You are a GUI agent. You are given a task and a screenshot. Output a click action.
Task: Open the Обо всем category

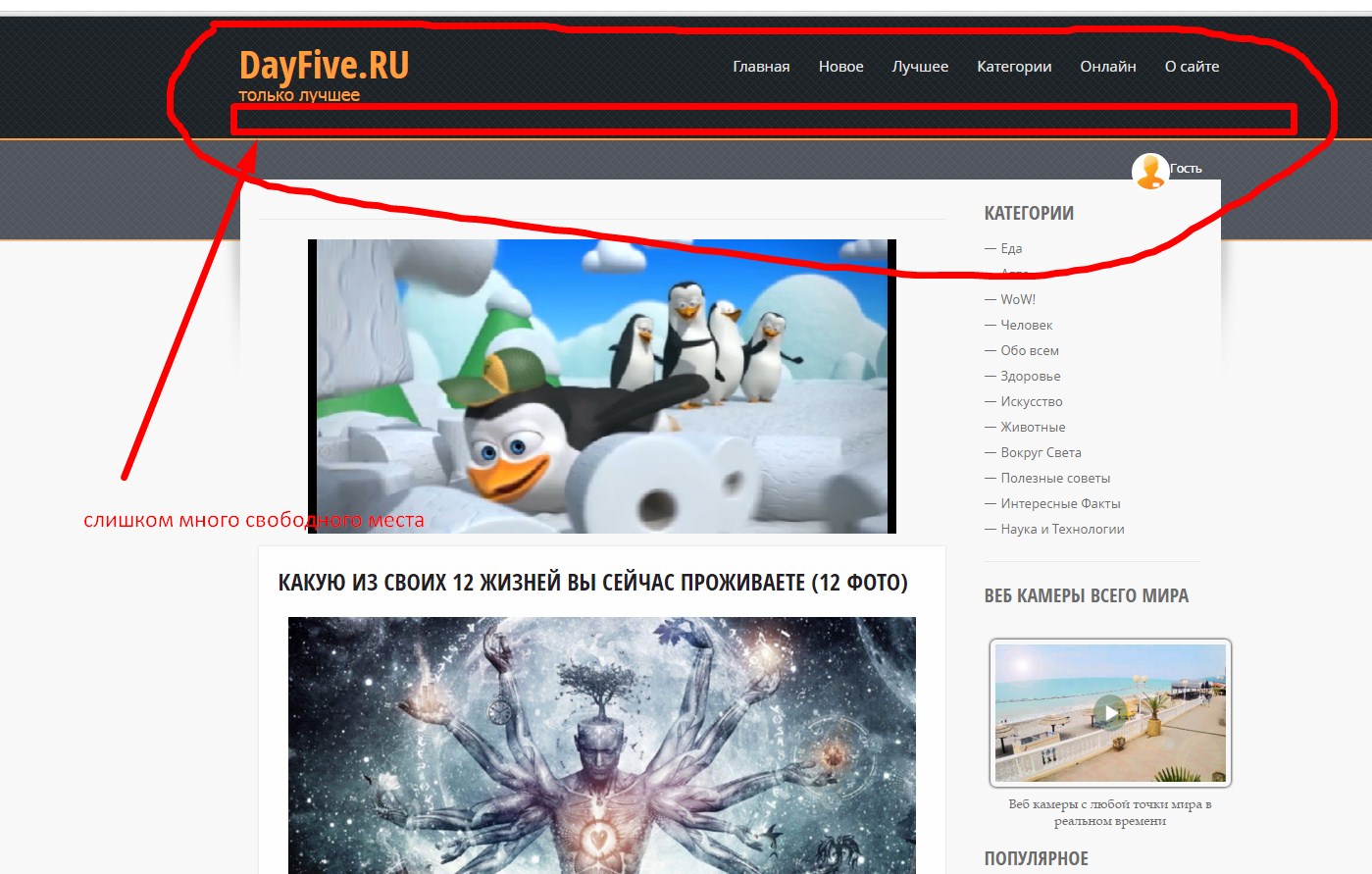pos(1030,350)
